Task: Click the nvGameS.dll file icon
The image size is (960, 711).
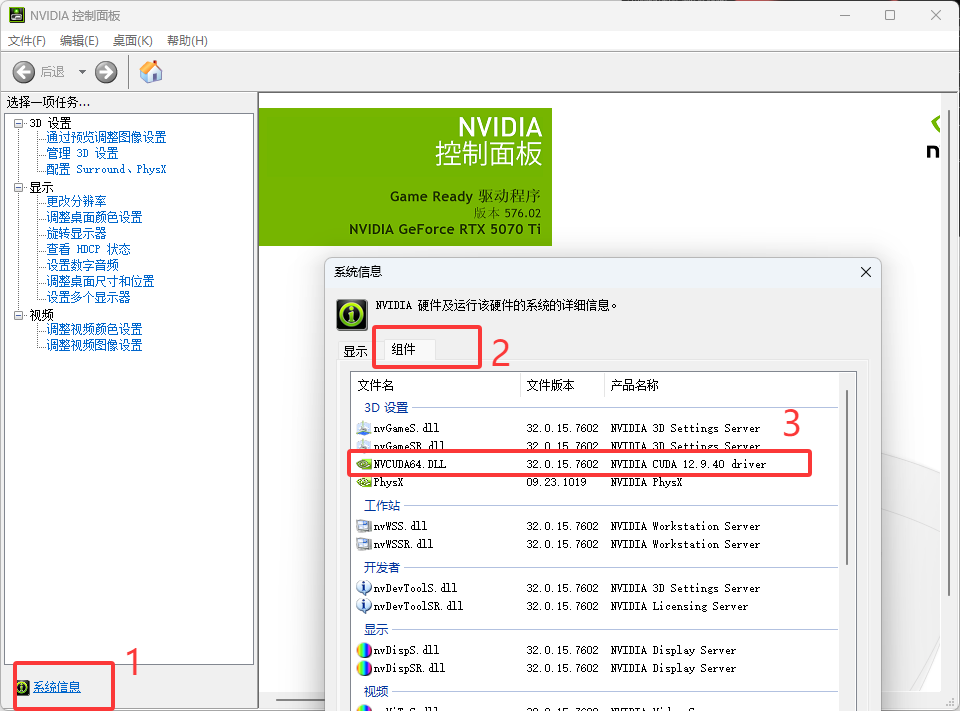Action: [364, 428]
